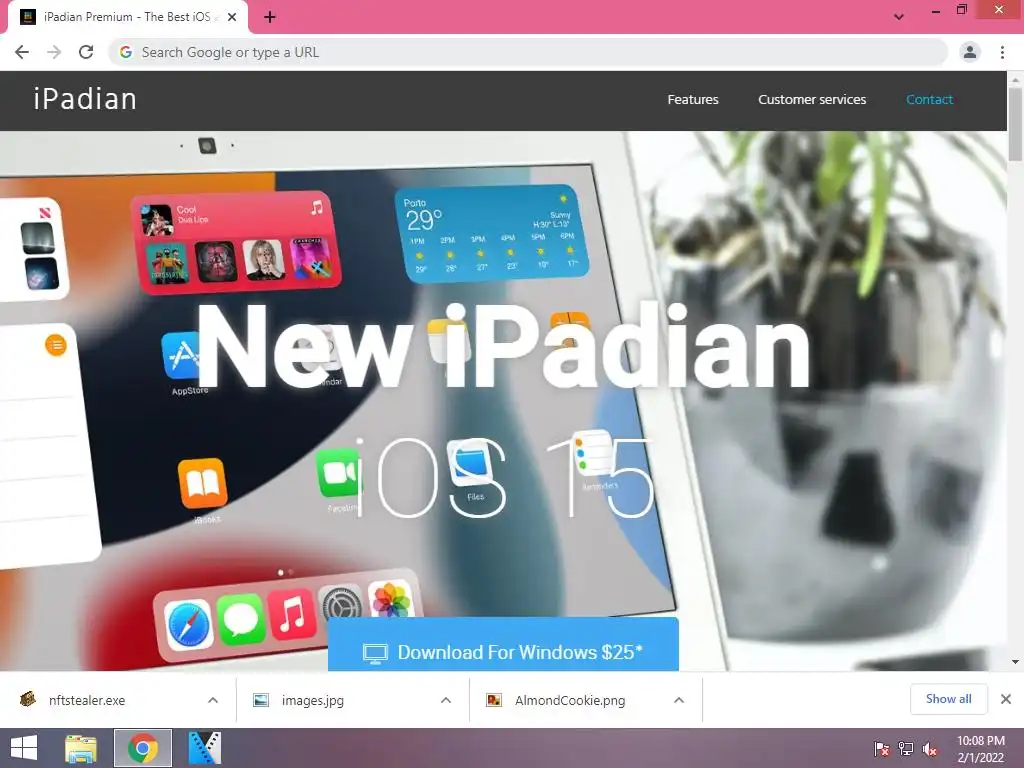Click the Chrome taskbar icon
Image resolution: width=1024 pixels, height=768 pixels.
(143, 748)
